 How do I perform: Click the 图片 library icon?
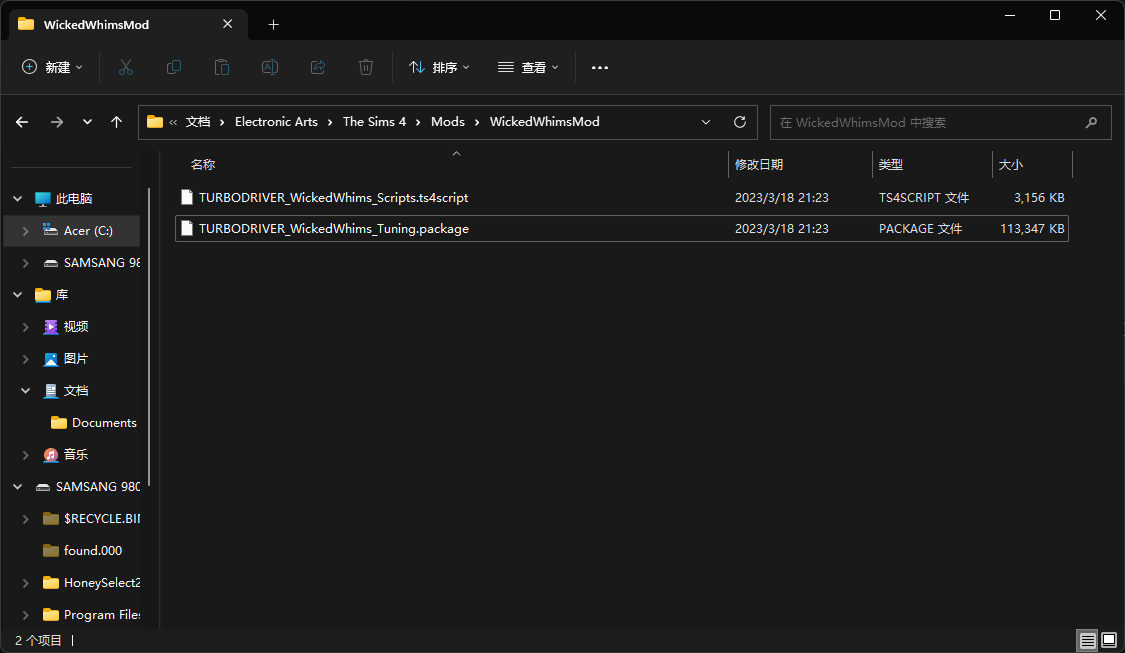point(51,359)
